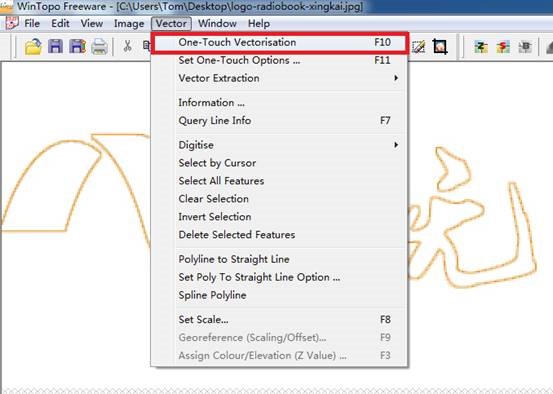Click the Open file folder icon

34,47
